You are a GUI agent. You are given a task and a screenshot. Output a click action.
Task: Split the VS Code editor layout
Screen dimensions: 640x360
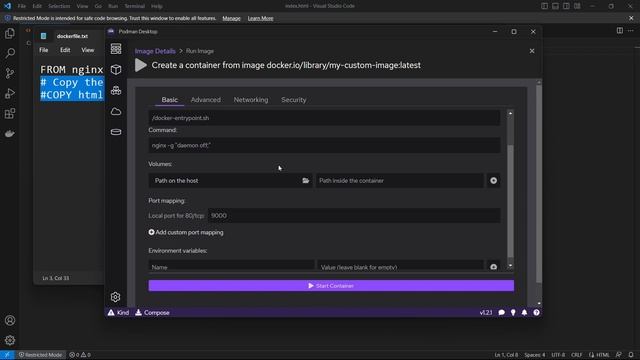pos(620,31)
